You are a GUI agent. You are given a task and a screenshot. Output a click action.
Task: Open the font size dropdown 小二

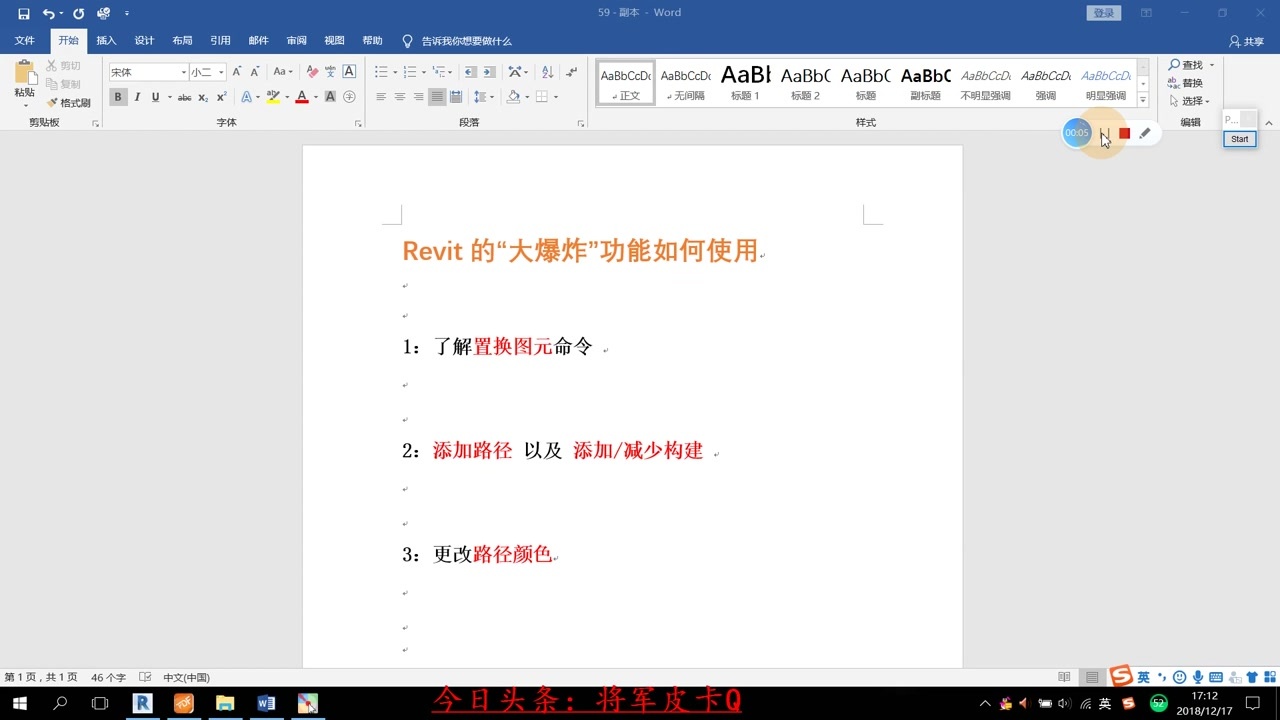[x=222, y=72]
